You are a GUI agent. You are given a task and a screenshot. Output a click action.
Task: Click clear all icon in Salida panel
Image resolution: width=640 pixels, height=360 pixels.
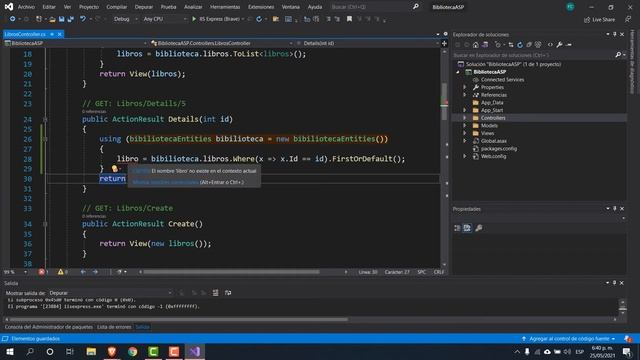(x=216, y=293)
